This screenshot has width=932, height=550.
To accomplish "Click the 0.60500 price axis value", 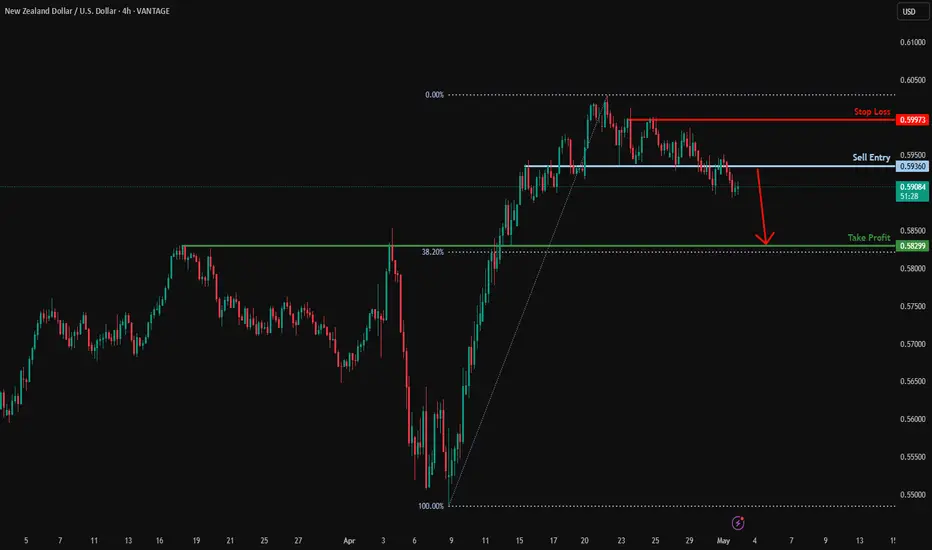I will [912, 80].
